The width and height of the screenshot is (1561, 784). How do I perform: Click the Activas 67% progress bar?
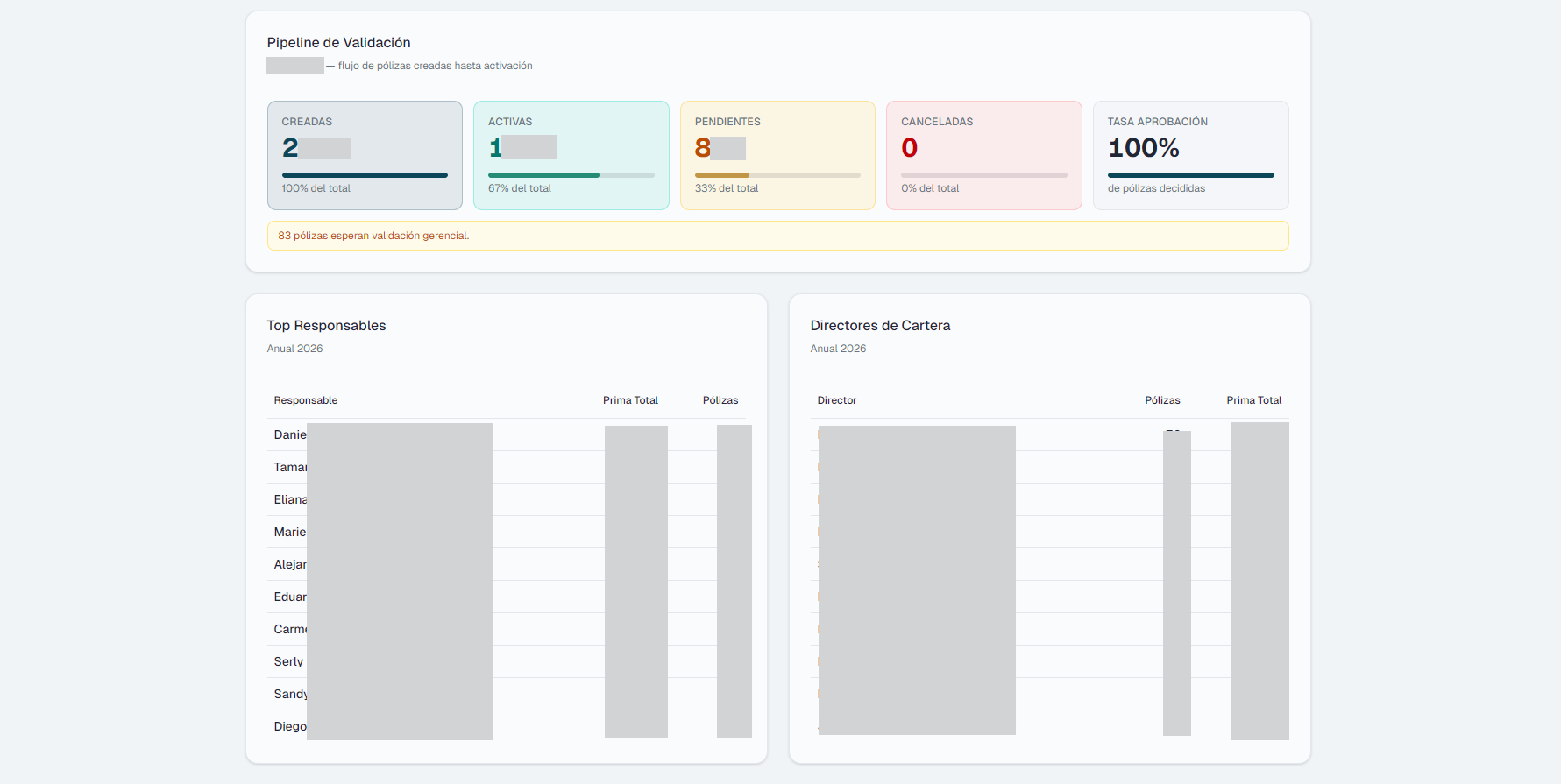tap(571, 175)
